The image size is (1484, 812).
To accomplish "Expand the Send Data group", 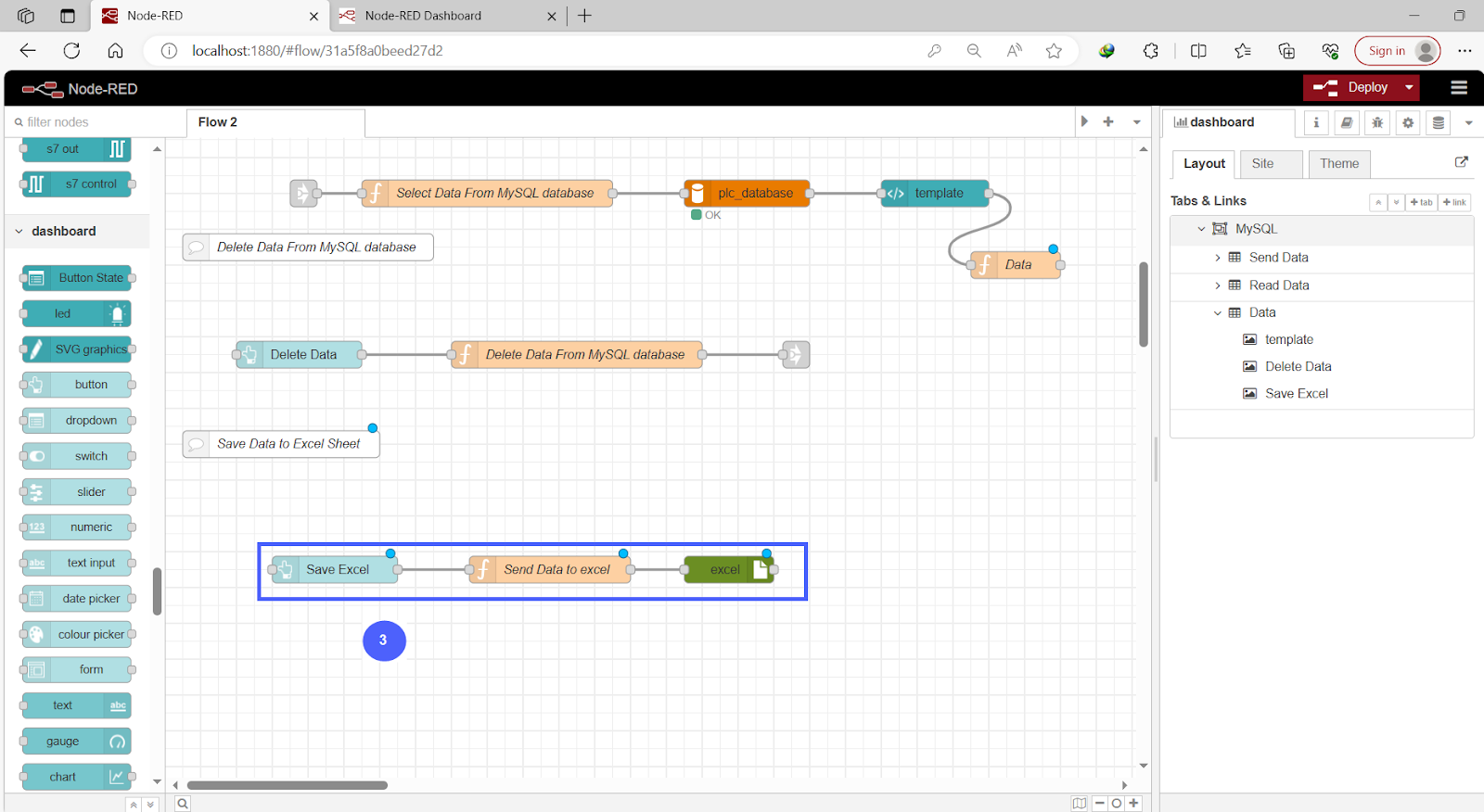I will click(x=1218, y=258).
